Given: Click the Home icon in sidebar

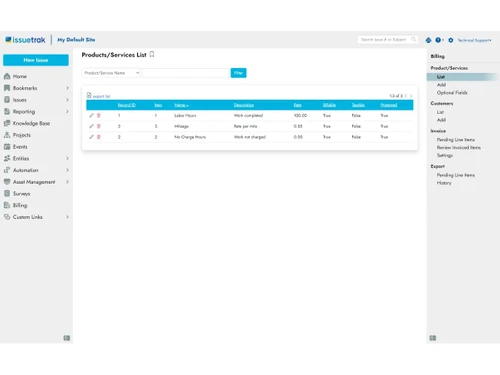Looking at the screenshot, I should 7,76.
